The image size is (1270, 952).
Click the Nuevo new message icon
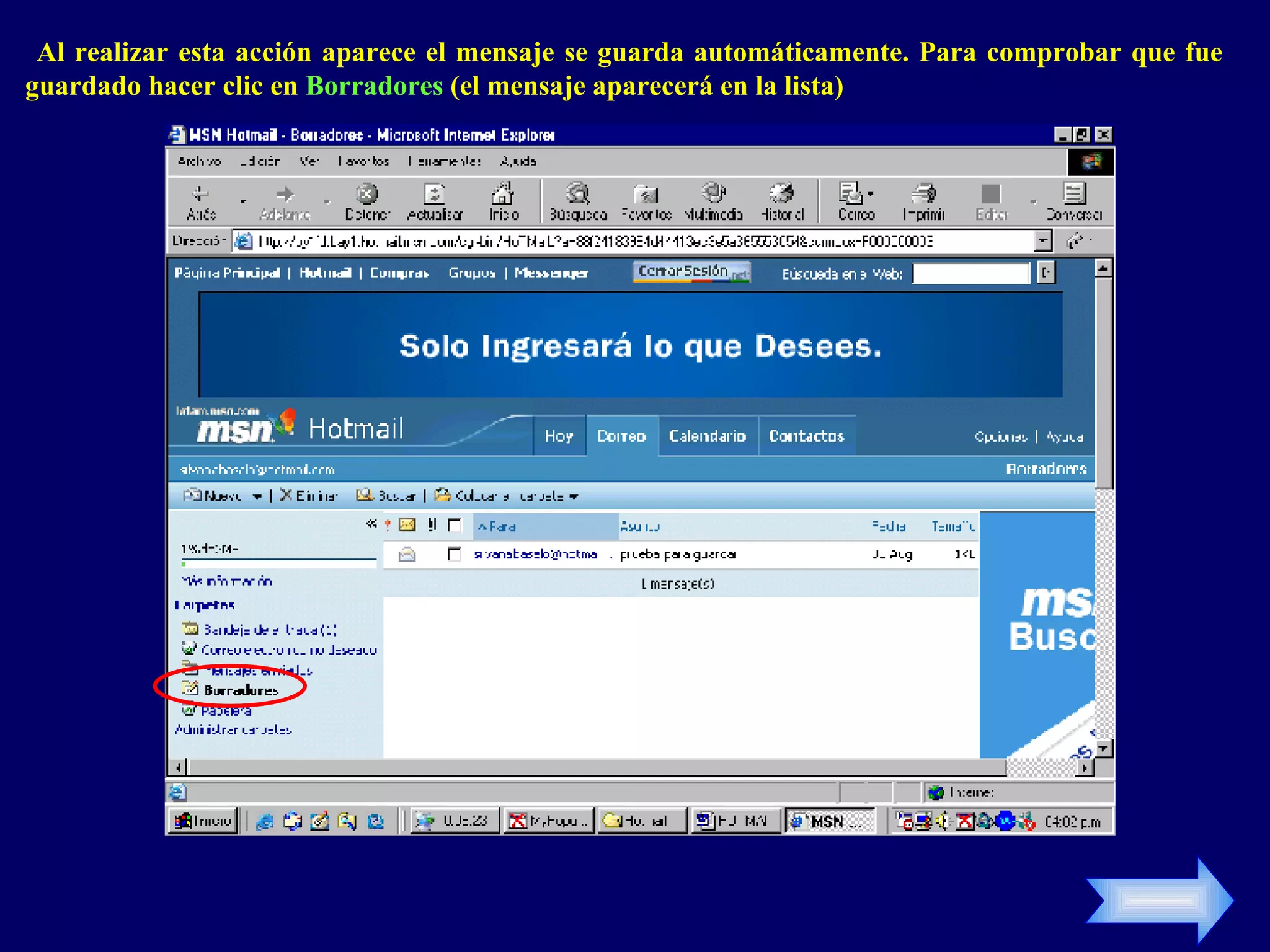pos(192,495)
